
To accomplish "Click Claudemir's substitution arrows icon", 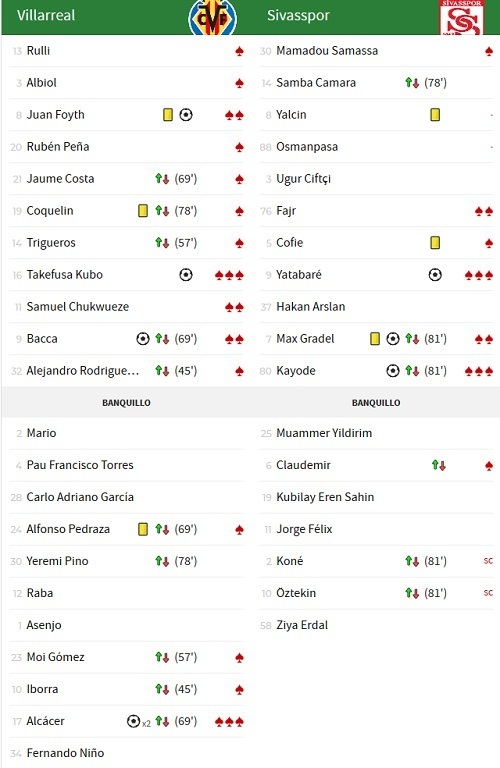I will tap(439, 465).
